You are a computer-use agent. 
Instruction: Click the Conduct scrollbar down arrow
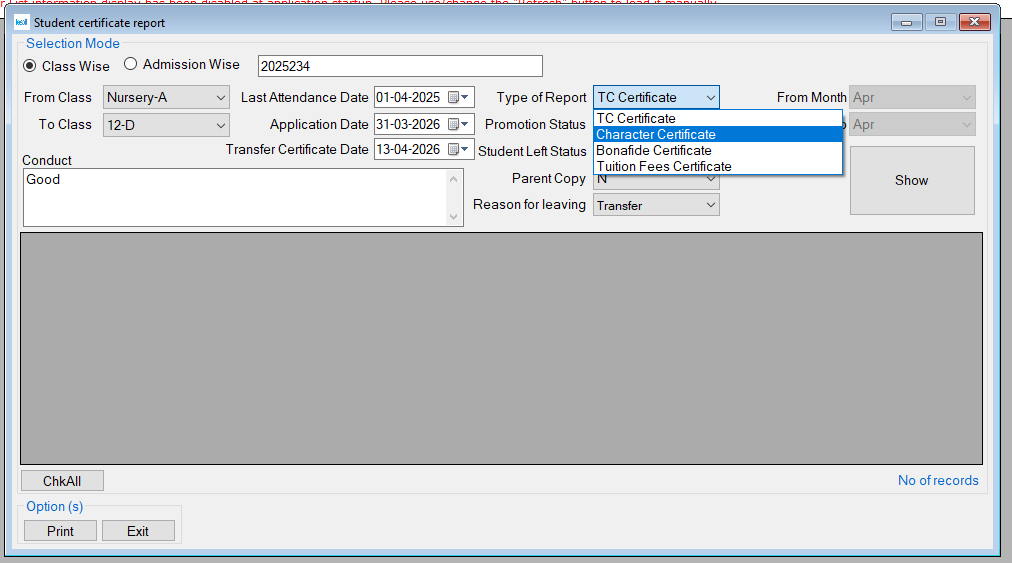(455, 218)
